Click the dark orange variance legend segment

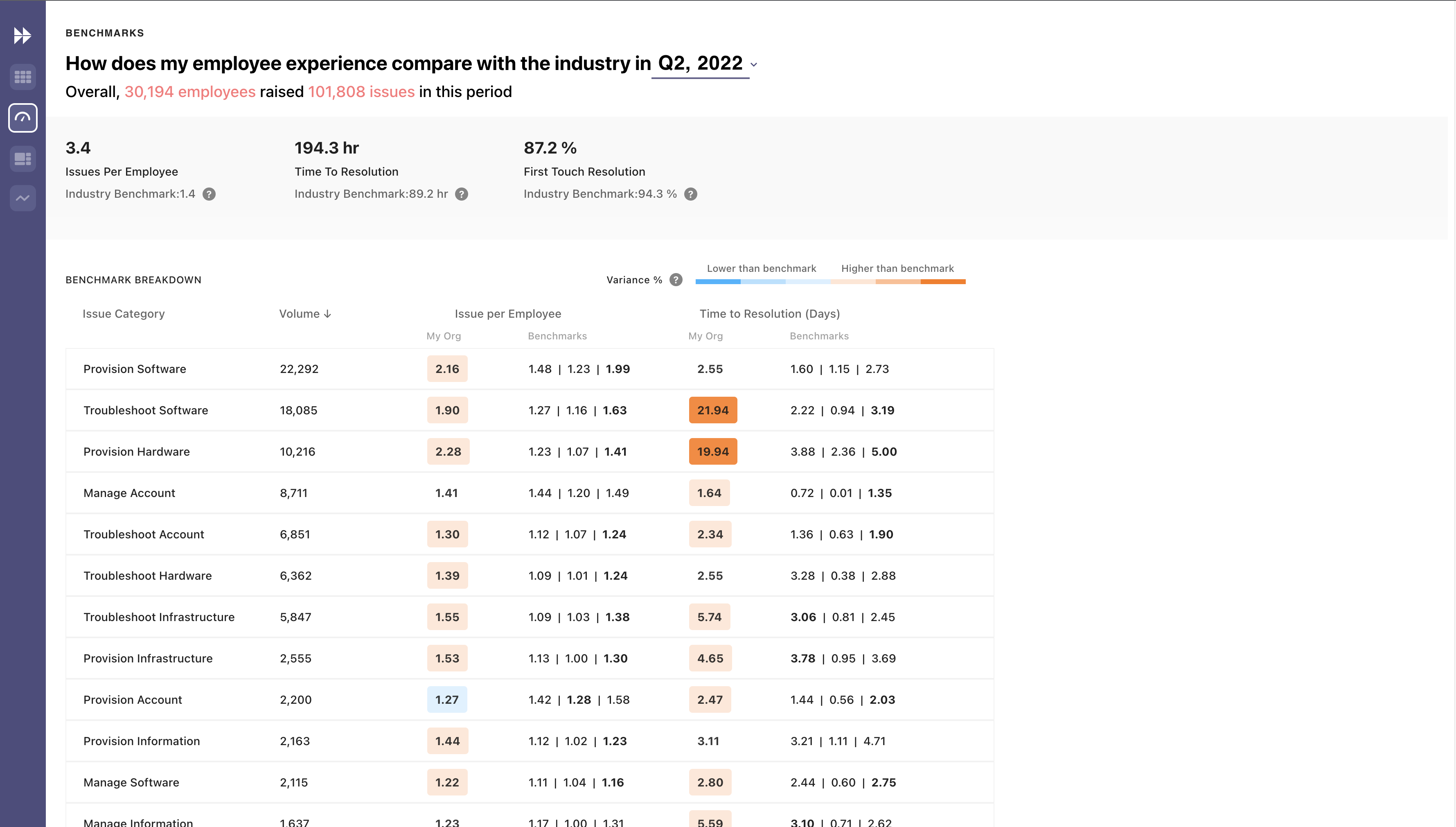942,282
